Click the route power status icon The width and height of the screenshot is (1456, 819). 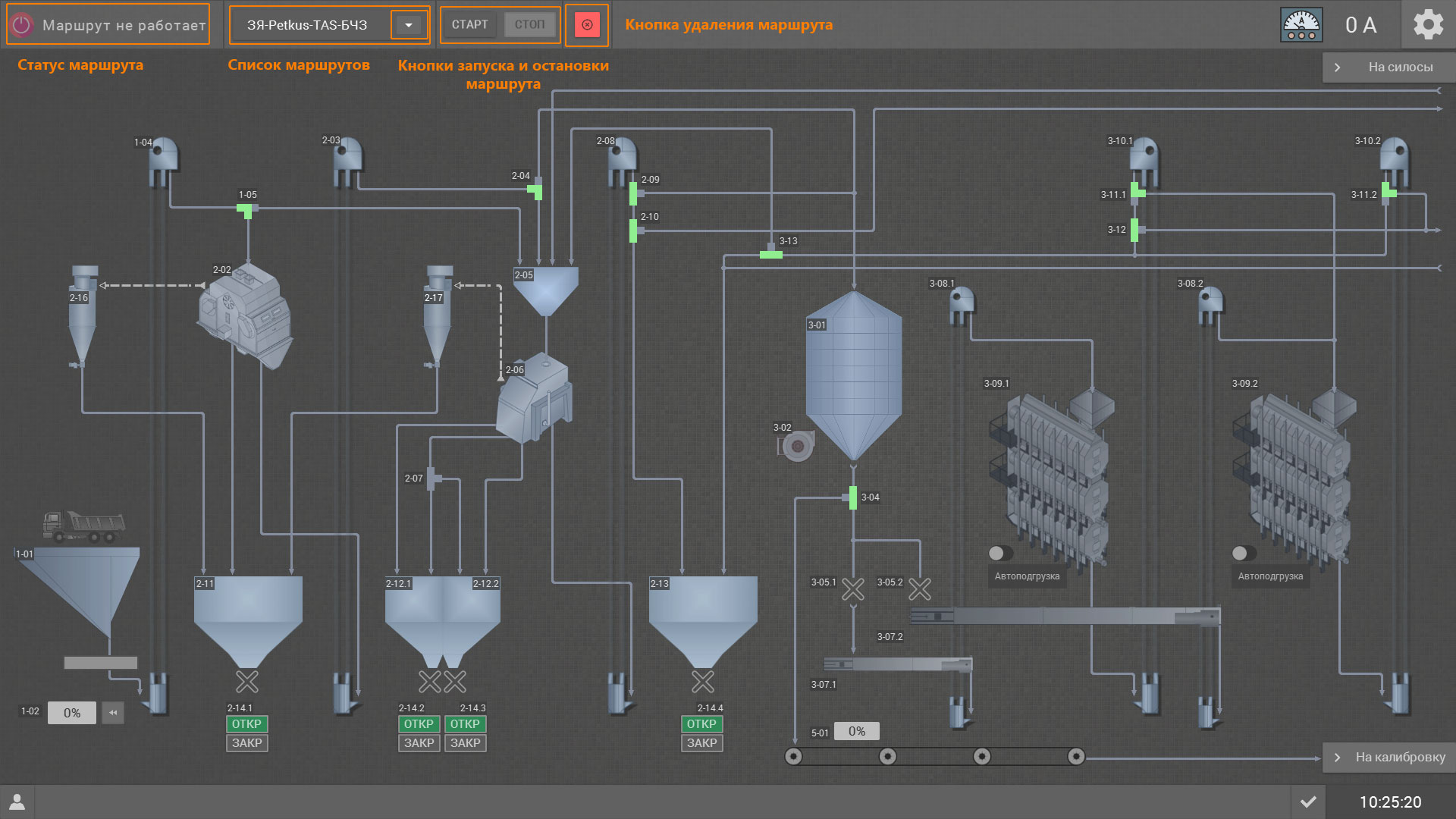pos(22,25)
